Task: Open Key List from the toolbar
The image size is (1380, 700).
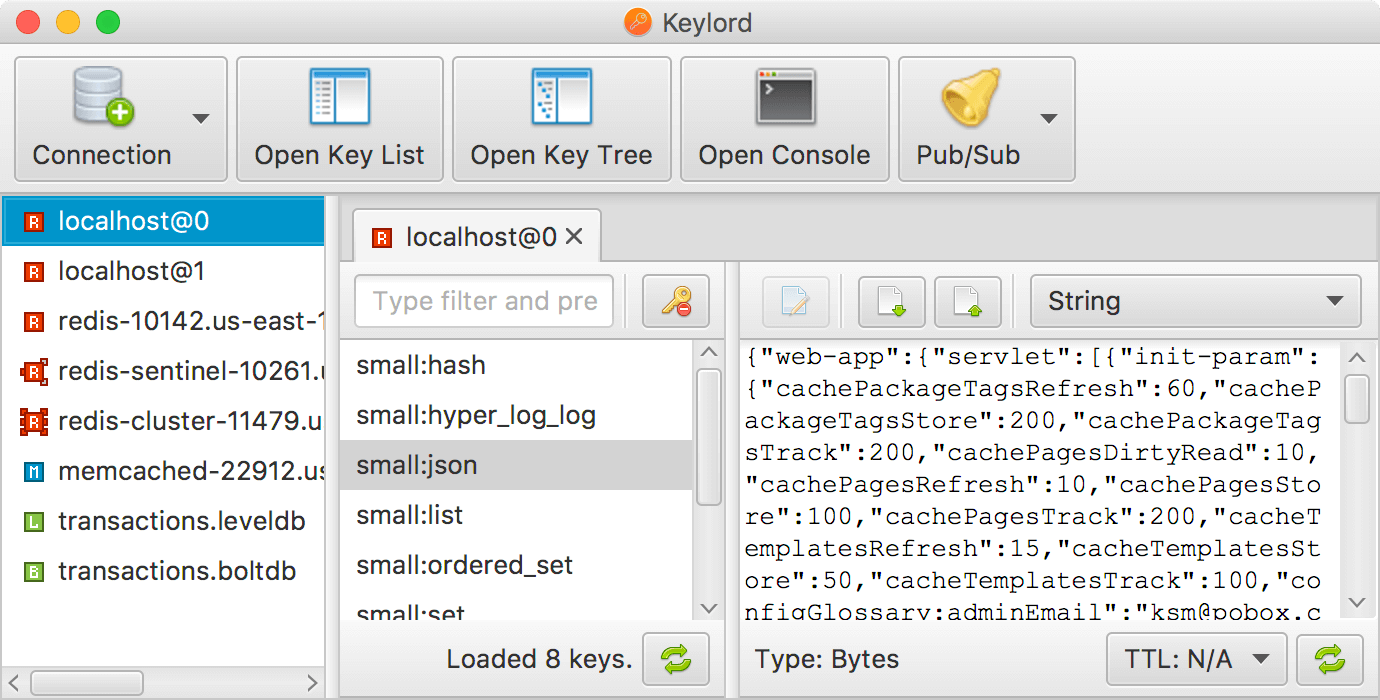Action: pyautogui.click(x=340, y=119)
